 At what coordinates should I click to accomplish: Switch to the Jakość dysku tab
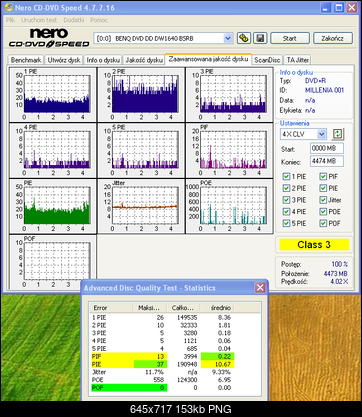tap(144, 60)
